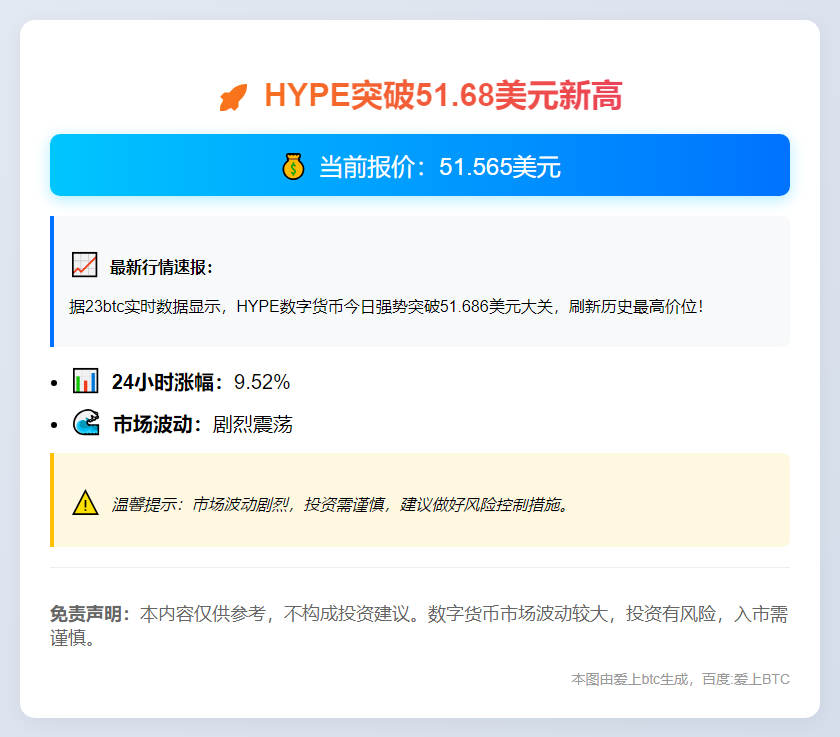Expand the 最新行情速报 section

(x=420, y=280)
